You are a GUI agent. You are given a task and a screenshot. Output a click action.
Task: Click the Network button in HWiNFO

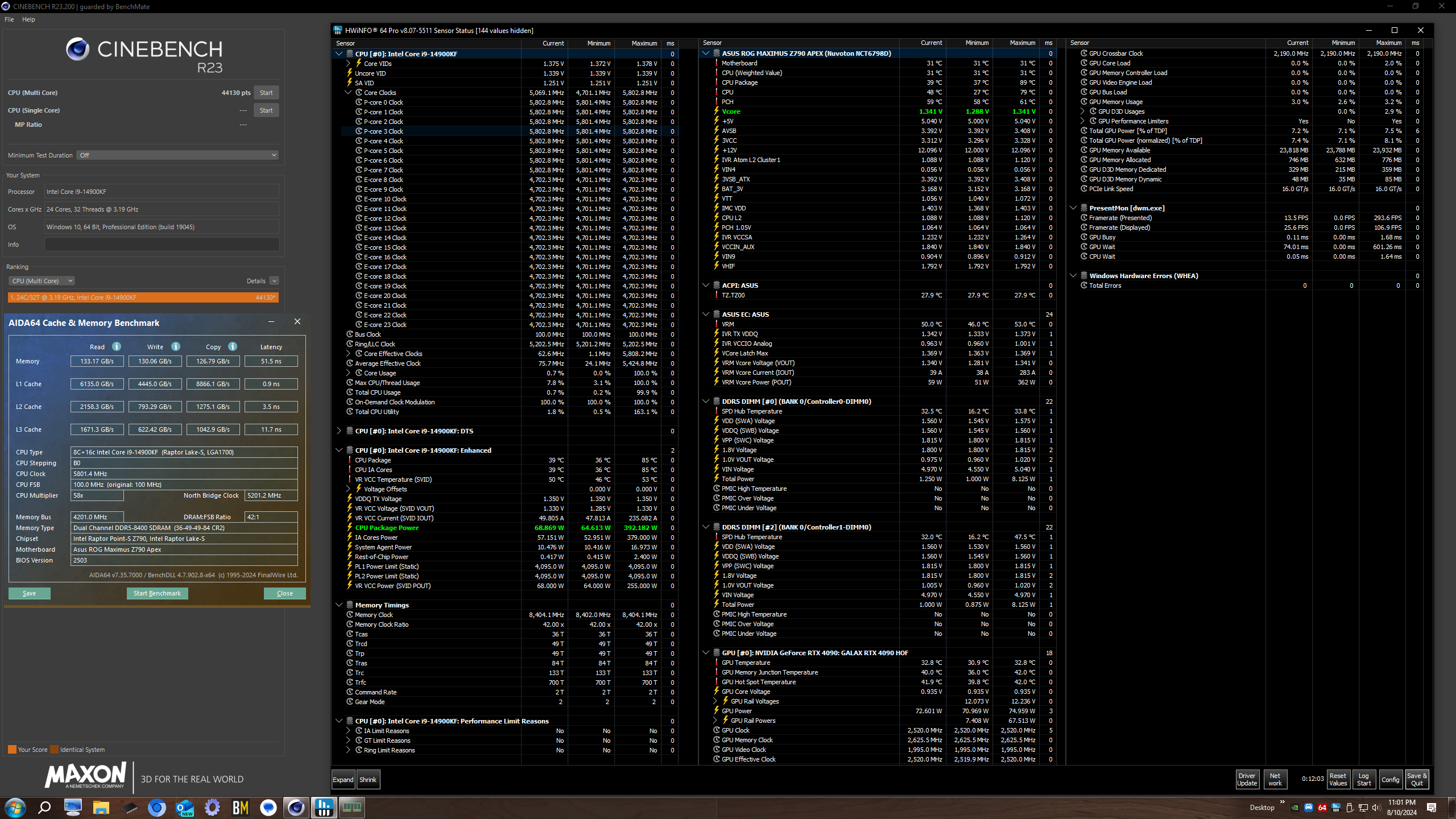tap(1275, 779)
